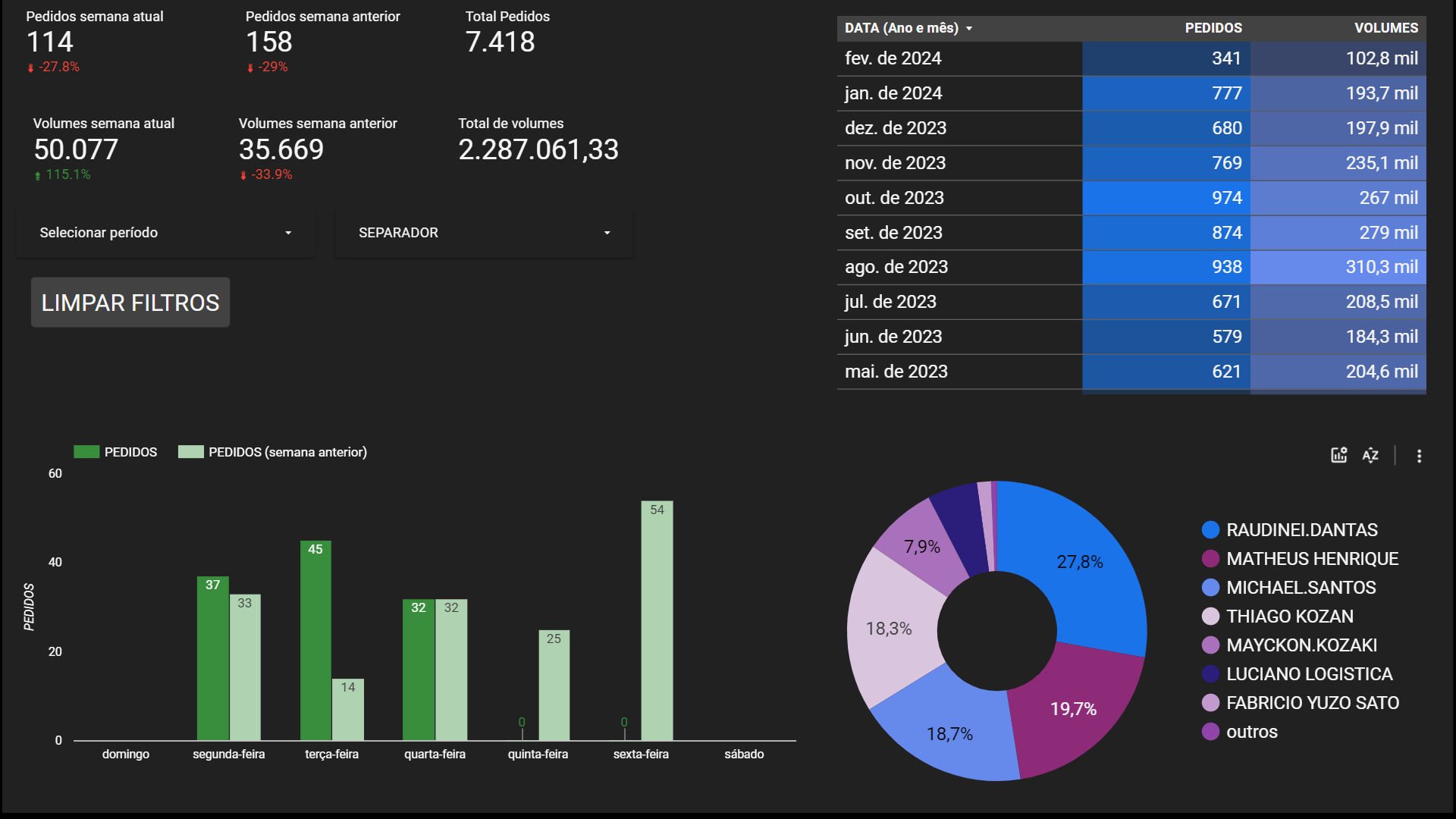Screen dimensions: 1456x819
Task: Select the 18,3% donut slice
Action: 889,629
